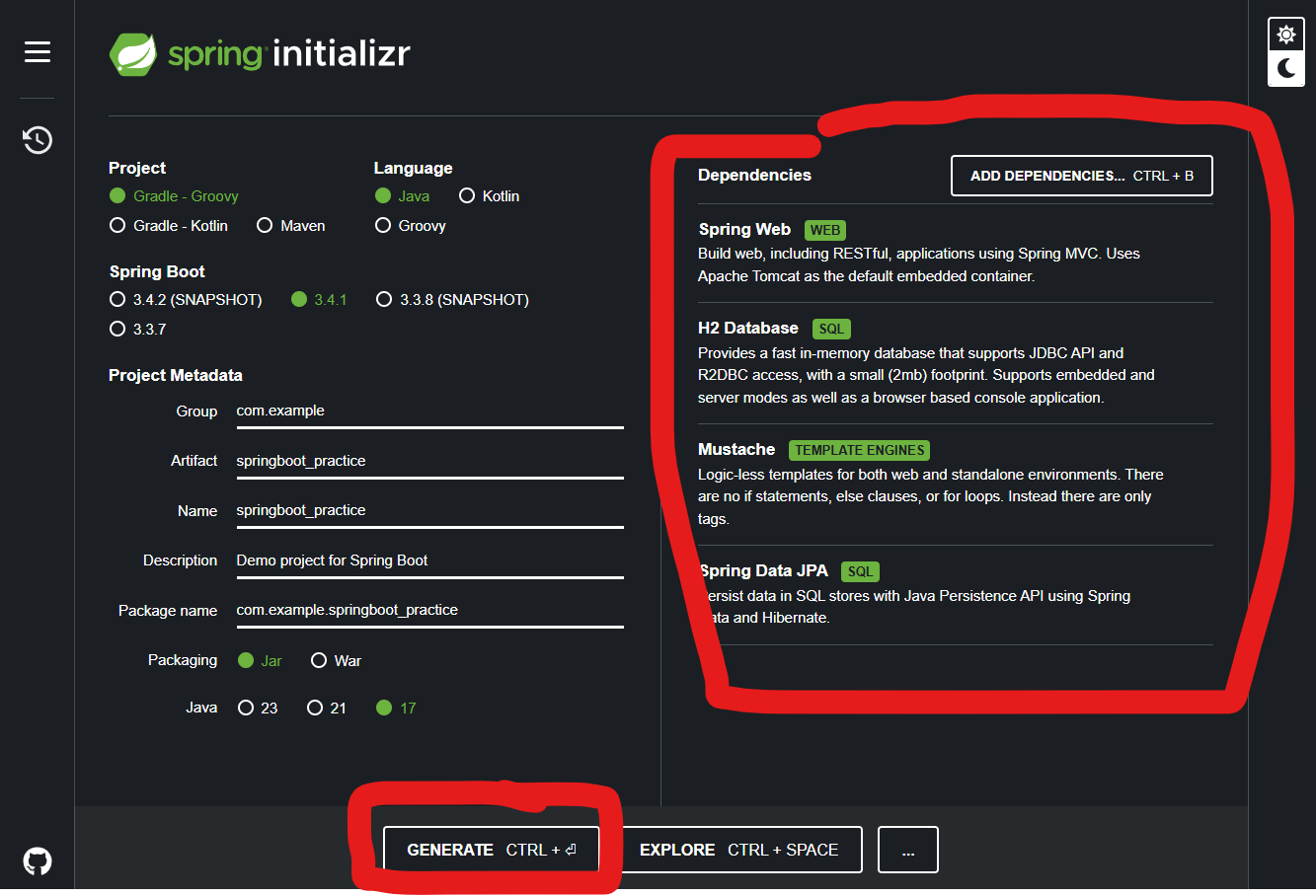This screenshot has height=896, width=1316.
Task: Click the Dependencies heading
Action: tap(754, 175)
